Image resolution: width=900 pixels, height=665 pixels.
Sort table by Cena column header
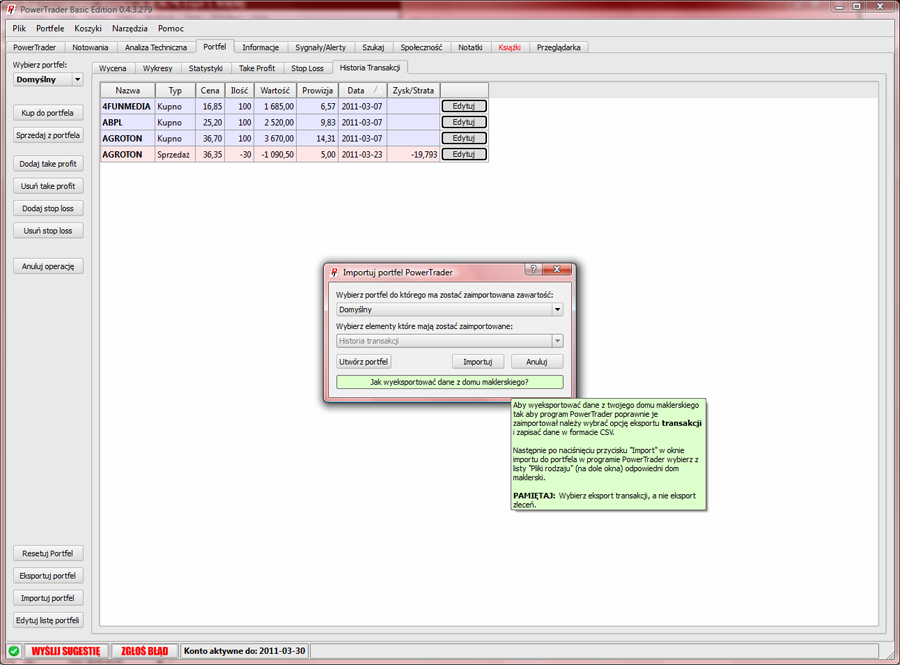click(210, 90)
